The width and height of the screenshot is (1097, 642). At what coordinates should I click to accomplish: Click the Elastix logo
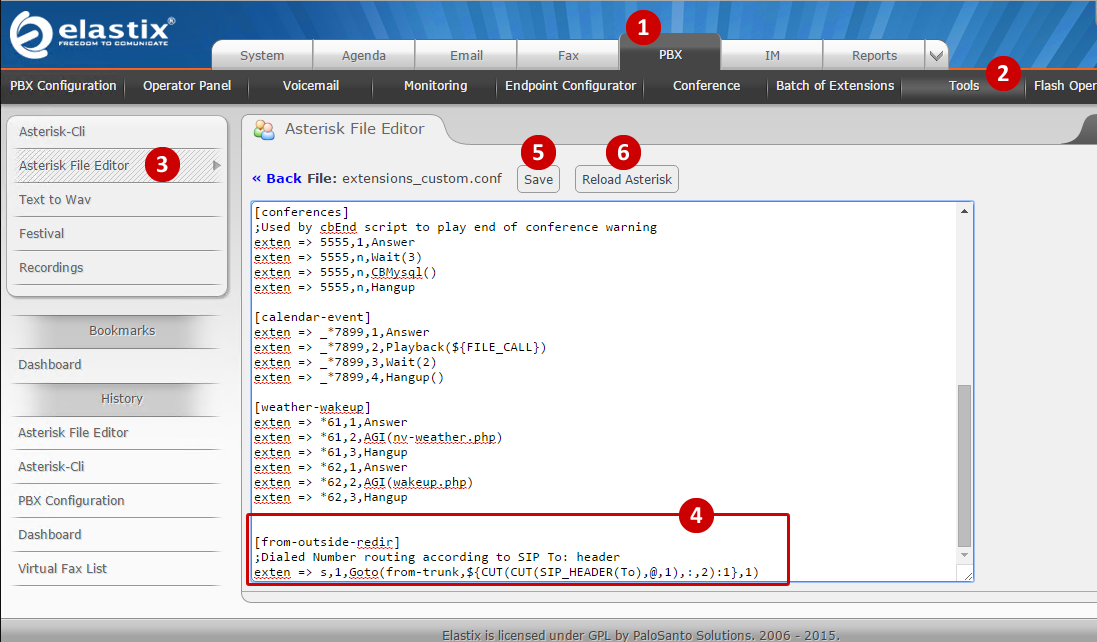(92, 34)
